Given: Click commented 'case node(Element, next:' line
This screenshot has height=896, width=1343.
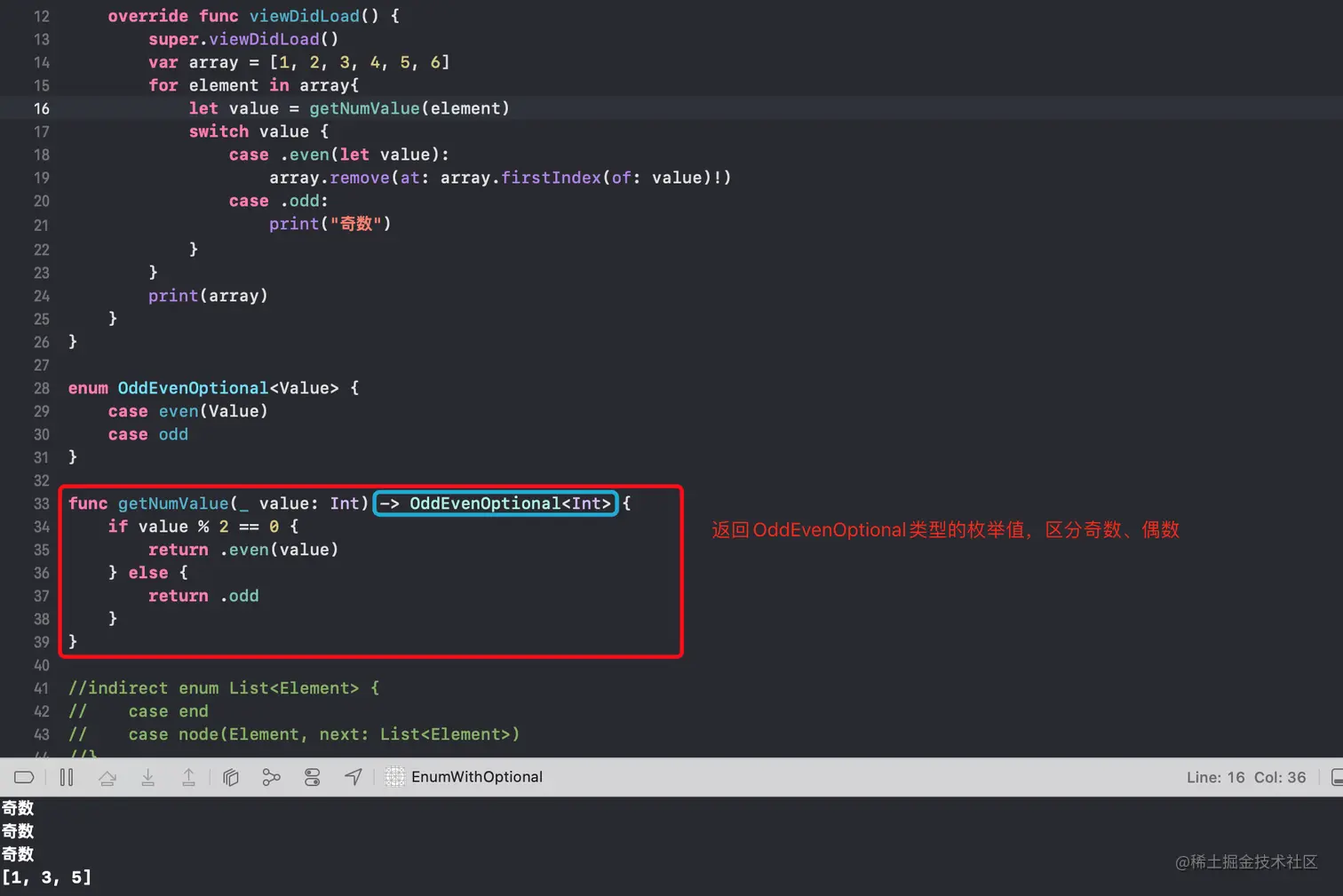Looking at the screenshot, I should (x=294, y=734).
